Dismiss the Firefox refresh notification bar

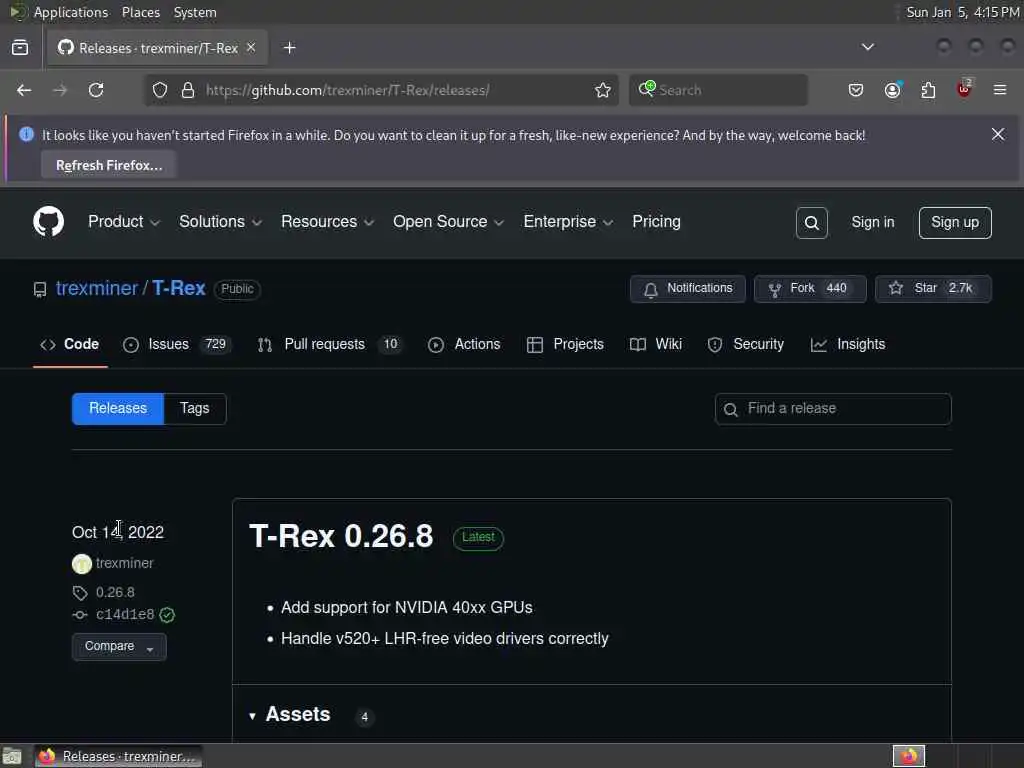tap(998, 135)
